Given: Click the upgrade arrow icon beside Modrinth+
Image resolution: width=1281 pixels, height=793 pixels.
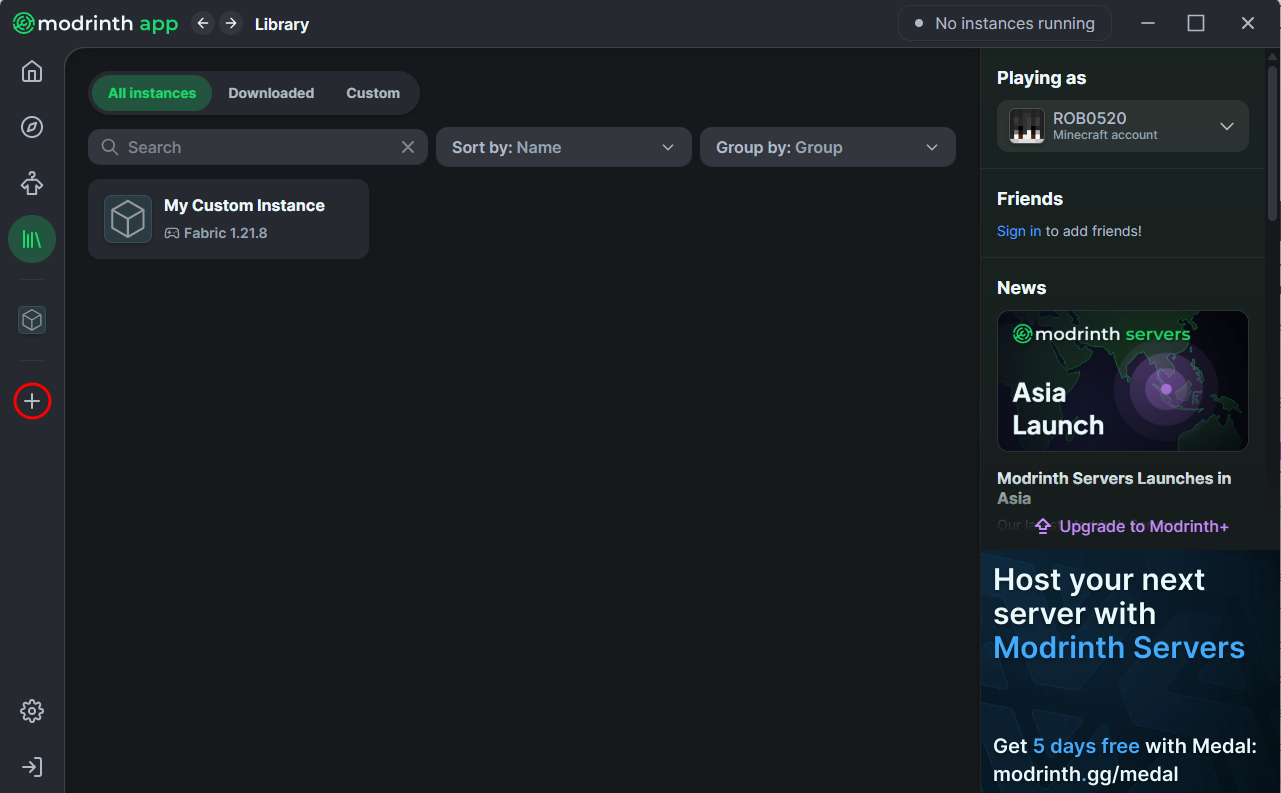Looking at the screenshot, I should pyautogui.click(x=1043, y=526).
